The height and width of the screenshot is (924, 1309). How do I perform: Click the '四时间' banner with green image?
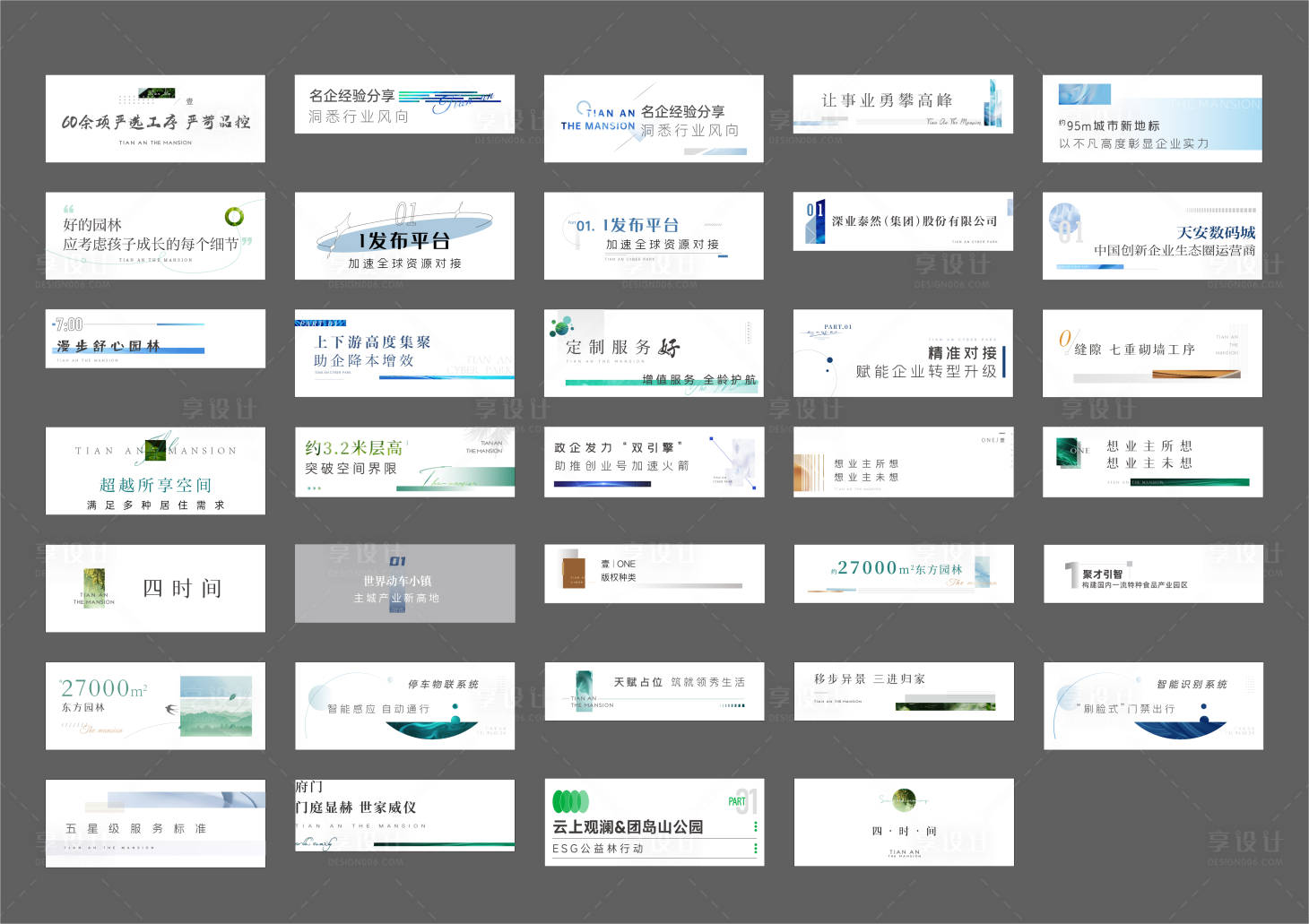pos(155,588)
